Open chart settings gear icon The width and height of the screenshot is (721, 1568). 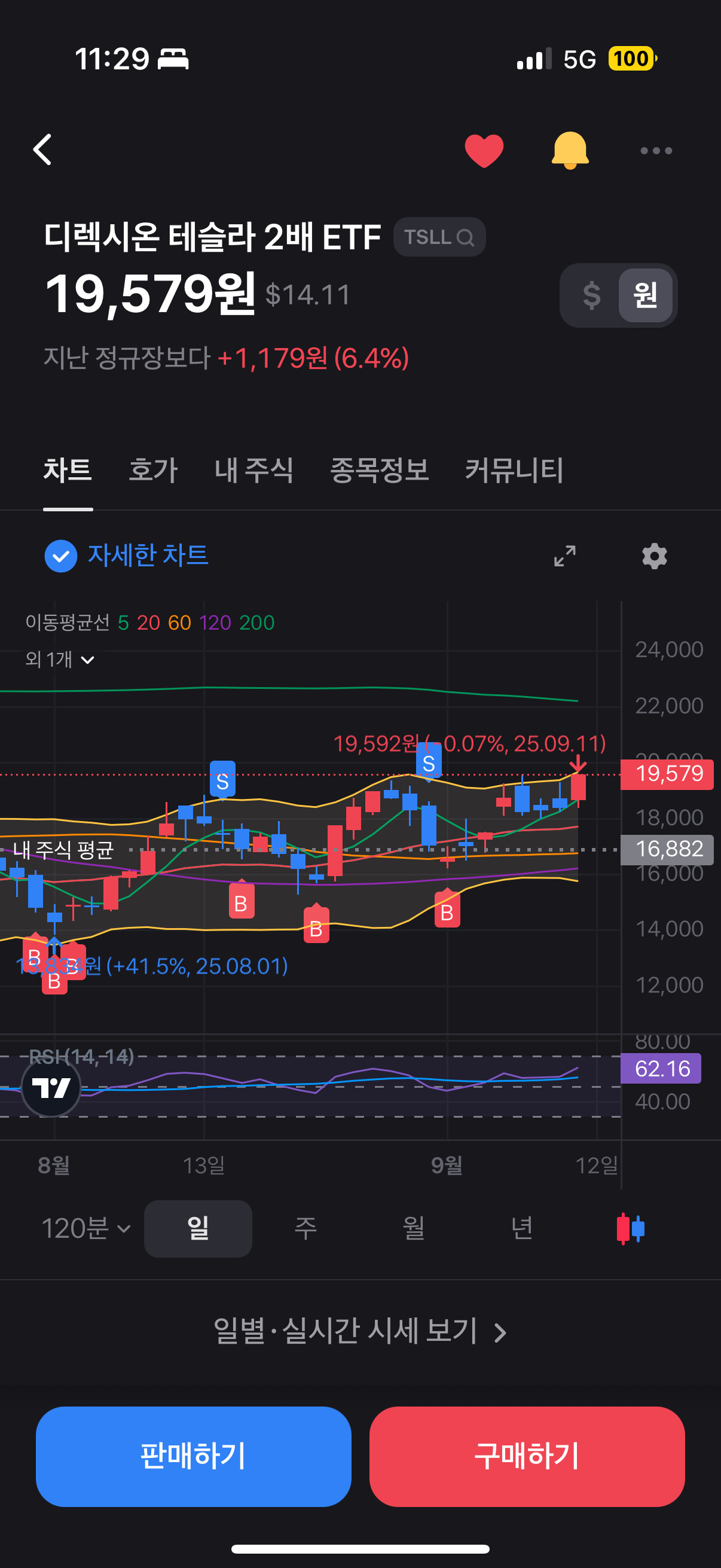(x=655, y=556)
